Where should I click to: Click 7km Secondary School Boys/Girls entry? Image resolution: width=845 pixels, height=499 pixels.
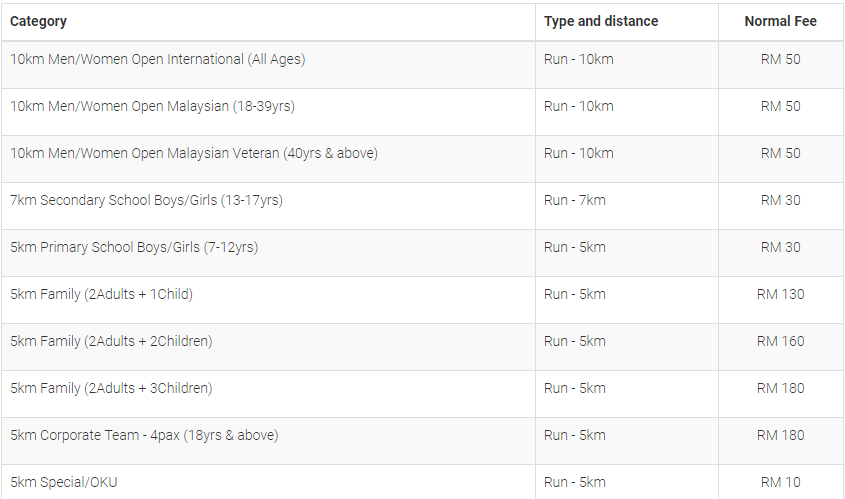click(147, 200)
